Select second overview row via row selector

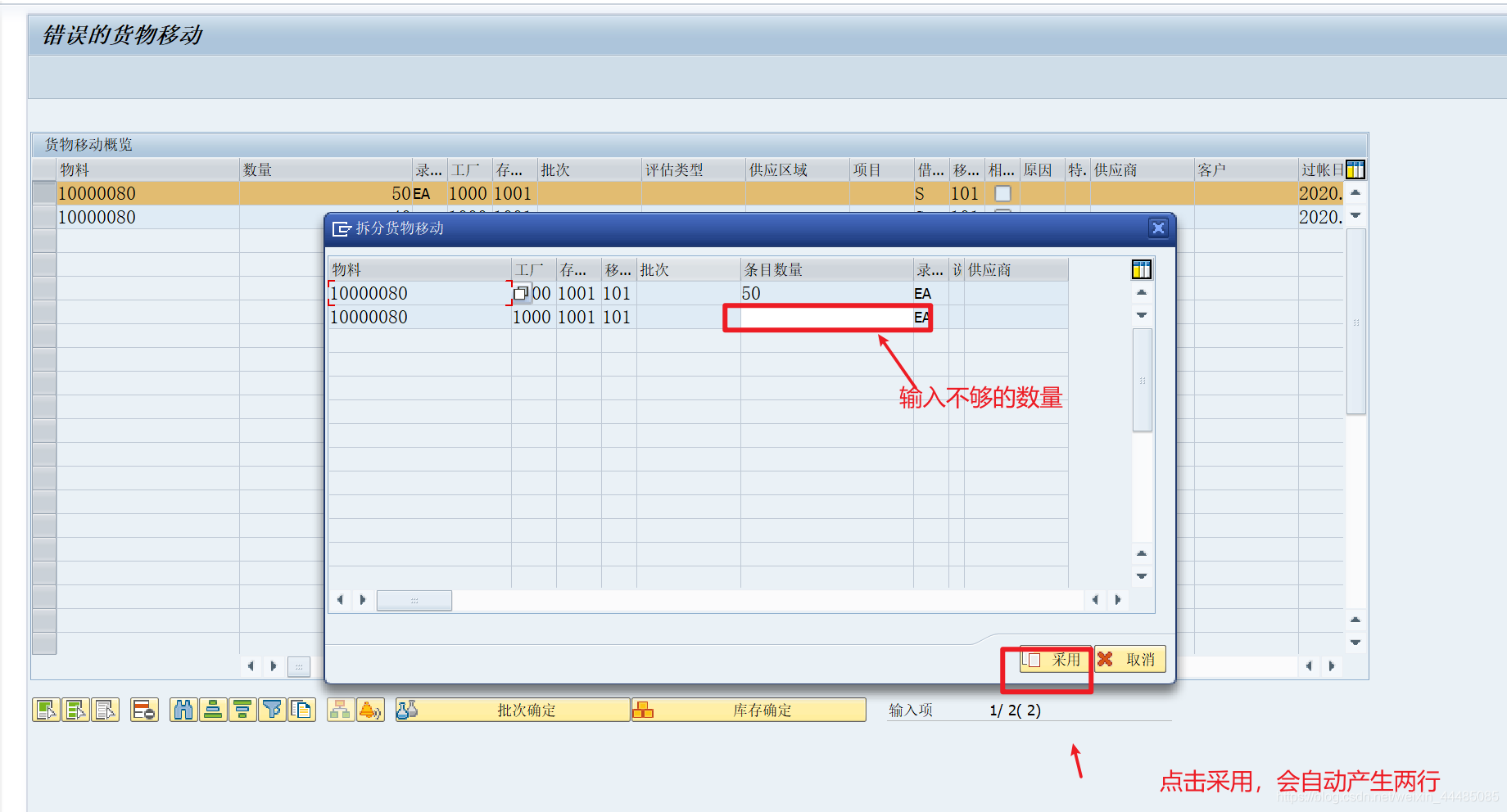coord(44,218)
